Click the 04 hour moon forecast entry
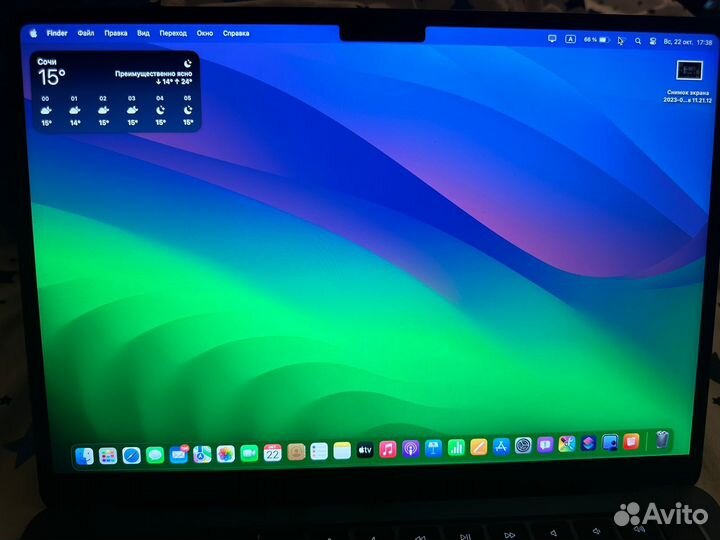Image resolution: width=720 pixels, height=540 pixels. tap(160, 110)
